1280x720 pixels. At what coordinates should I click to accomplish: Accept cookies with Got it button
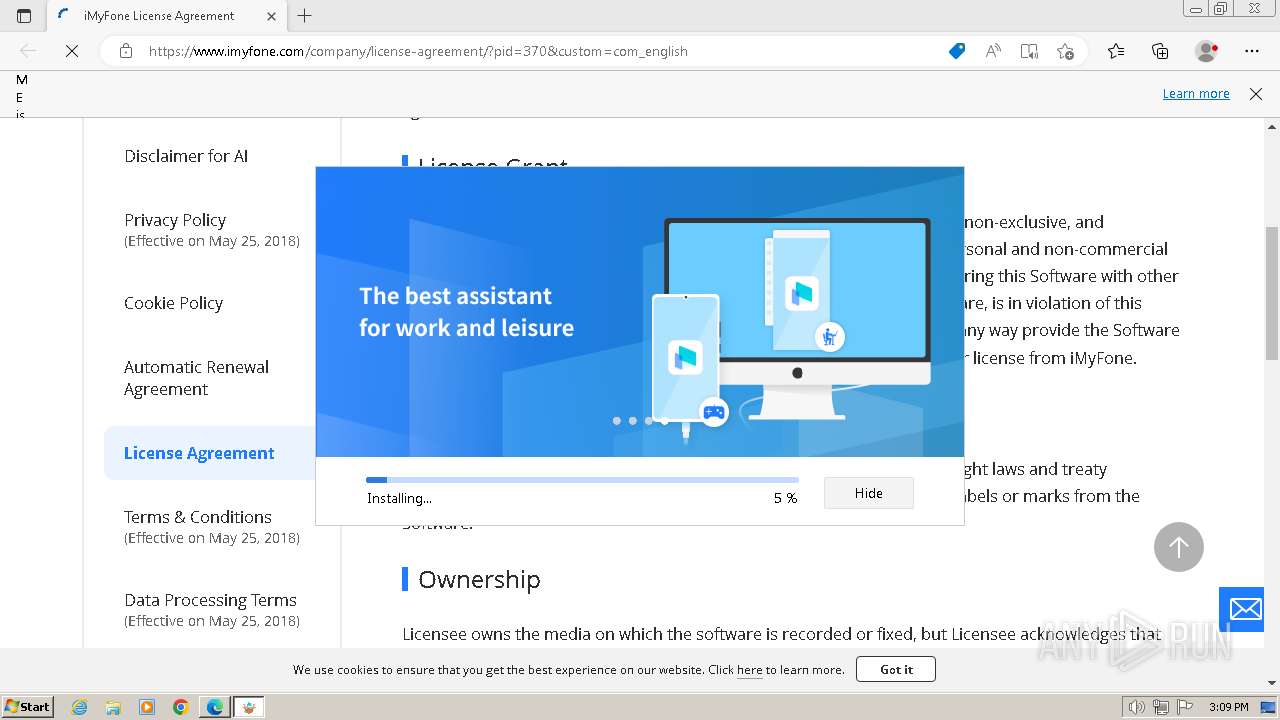(896, 669)
